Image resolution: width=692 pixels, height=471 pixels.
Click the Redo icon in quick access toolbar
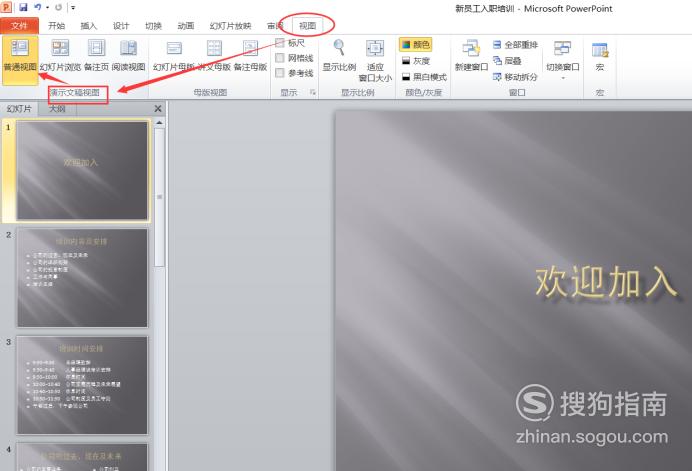pyautogui.click(x=58, y=7)
